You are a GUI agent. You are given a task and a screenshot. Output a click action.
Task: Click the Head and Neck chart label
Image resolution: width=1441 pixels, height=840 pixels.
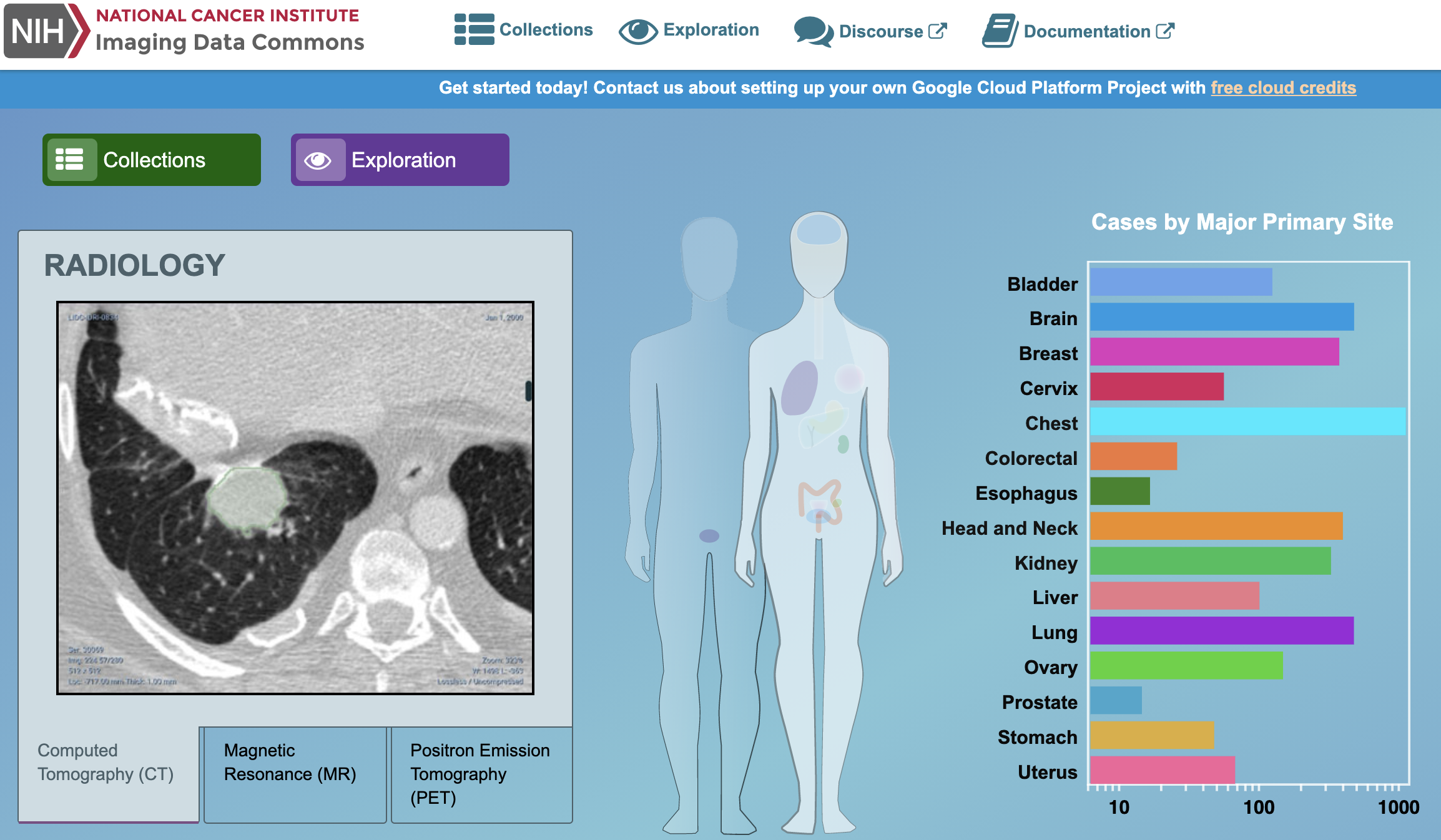1009,528
